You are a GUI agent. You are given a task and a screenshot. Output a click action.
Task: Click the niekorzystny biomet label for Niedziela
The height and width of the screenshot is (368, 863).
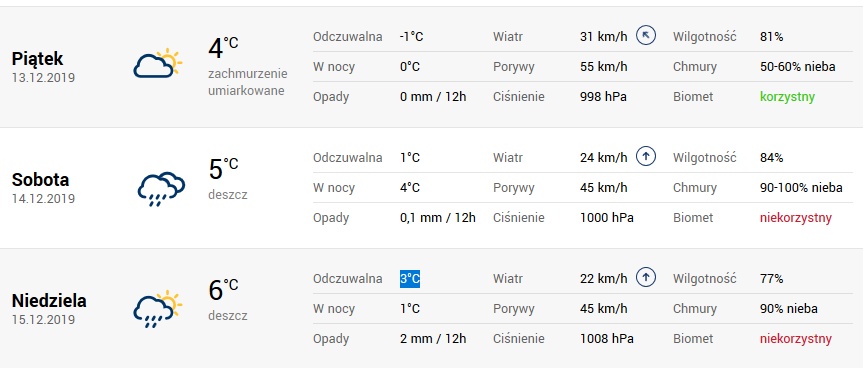(795, 339)
